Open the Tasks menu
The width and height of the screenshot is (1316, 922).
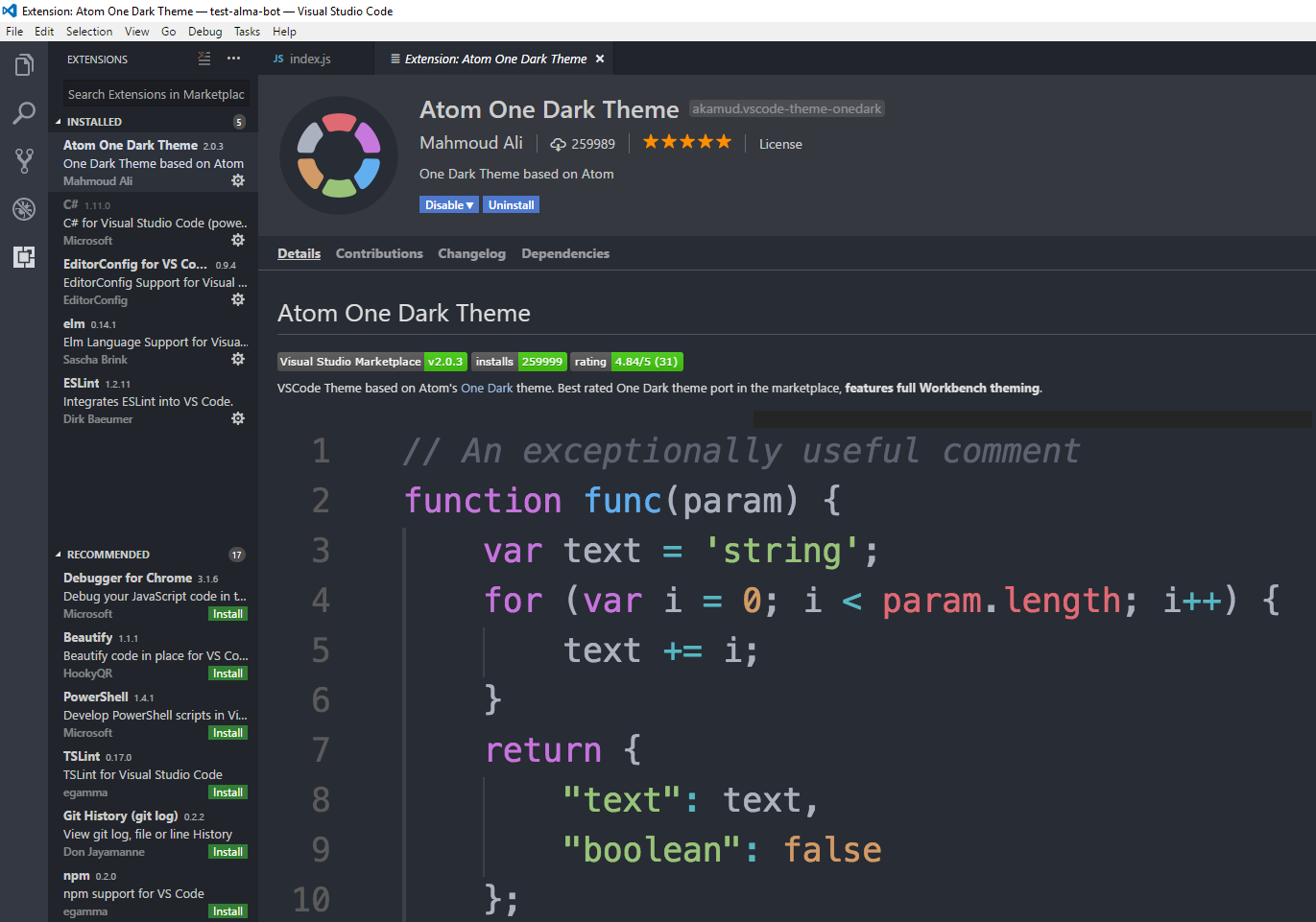pos(247,32)
